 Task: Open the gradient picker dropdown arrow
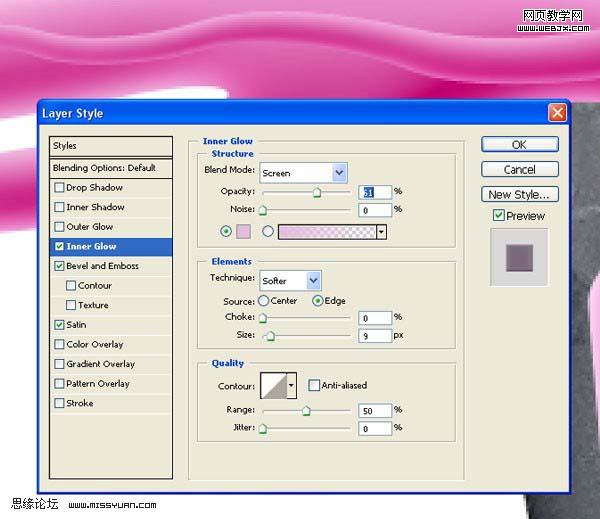click(382, 232)
